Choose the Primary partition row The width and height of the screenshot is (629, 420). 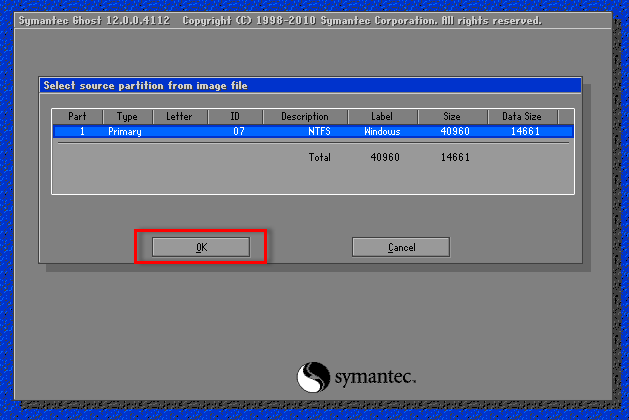[313, 132]
